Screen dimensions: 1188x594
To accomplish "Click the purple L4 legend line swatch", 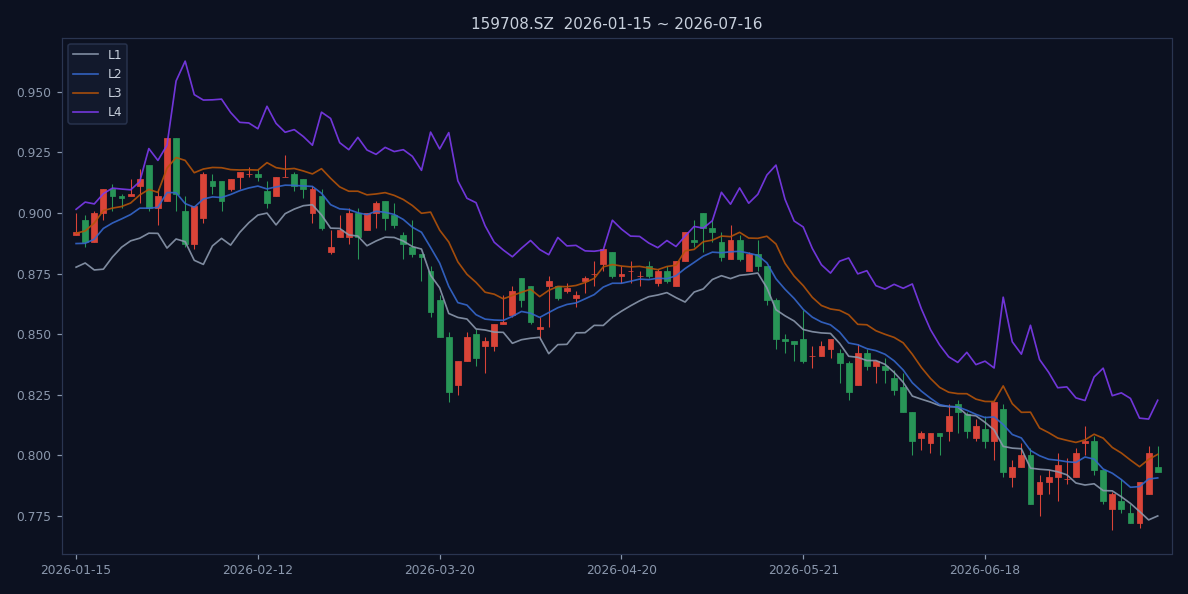I will point(86,111).
